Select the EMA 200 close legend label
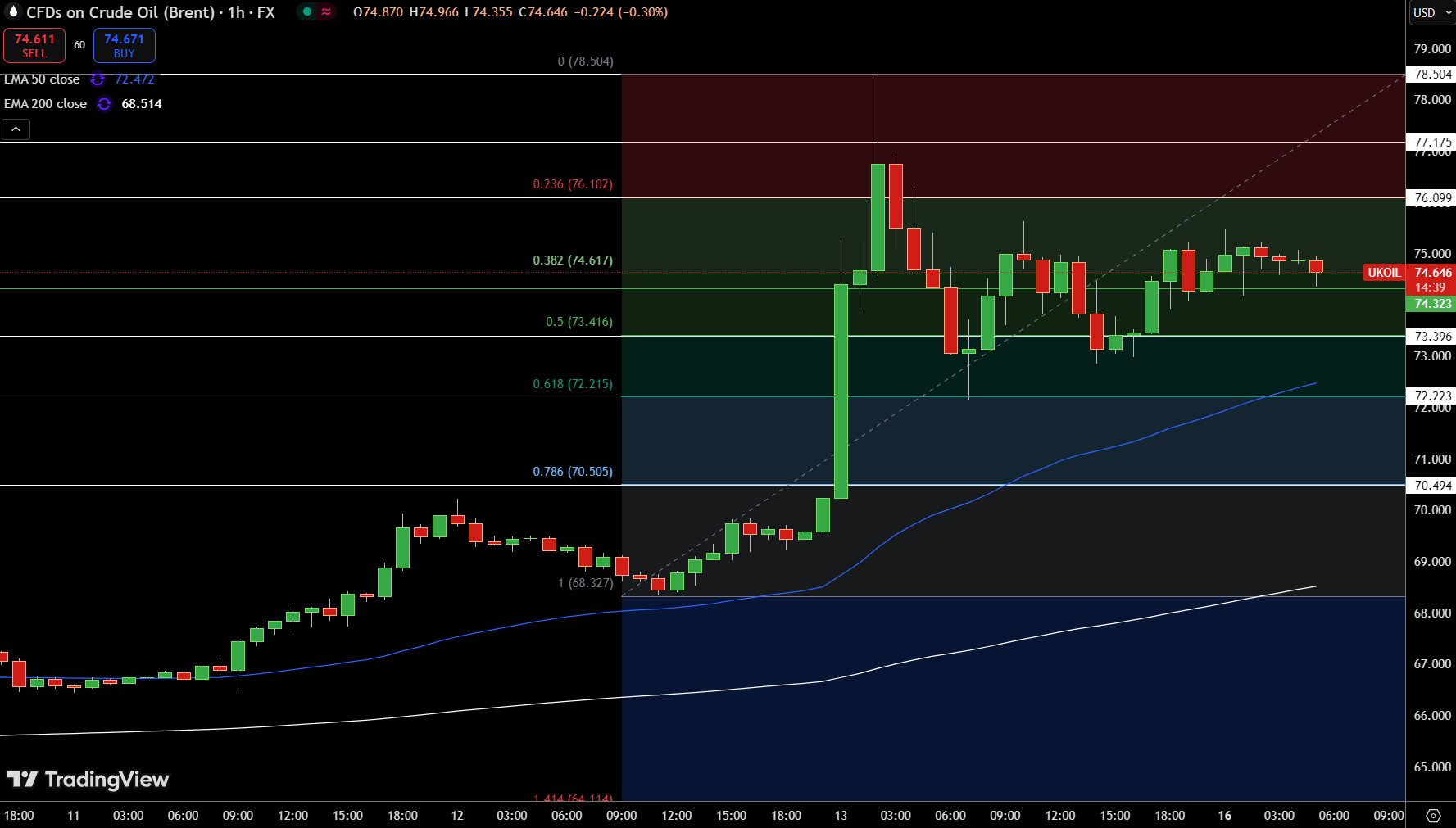Screen dimensions: 1456x828 point(45,104)
